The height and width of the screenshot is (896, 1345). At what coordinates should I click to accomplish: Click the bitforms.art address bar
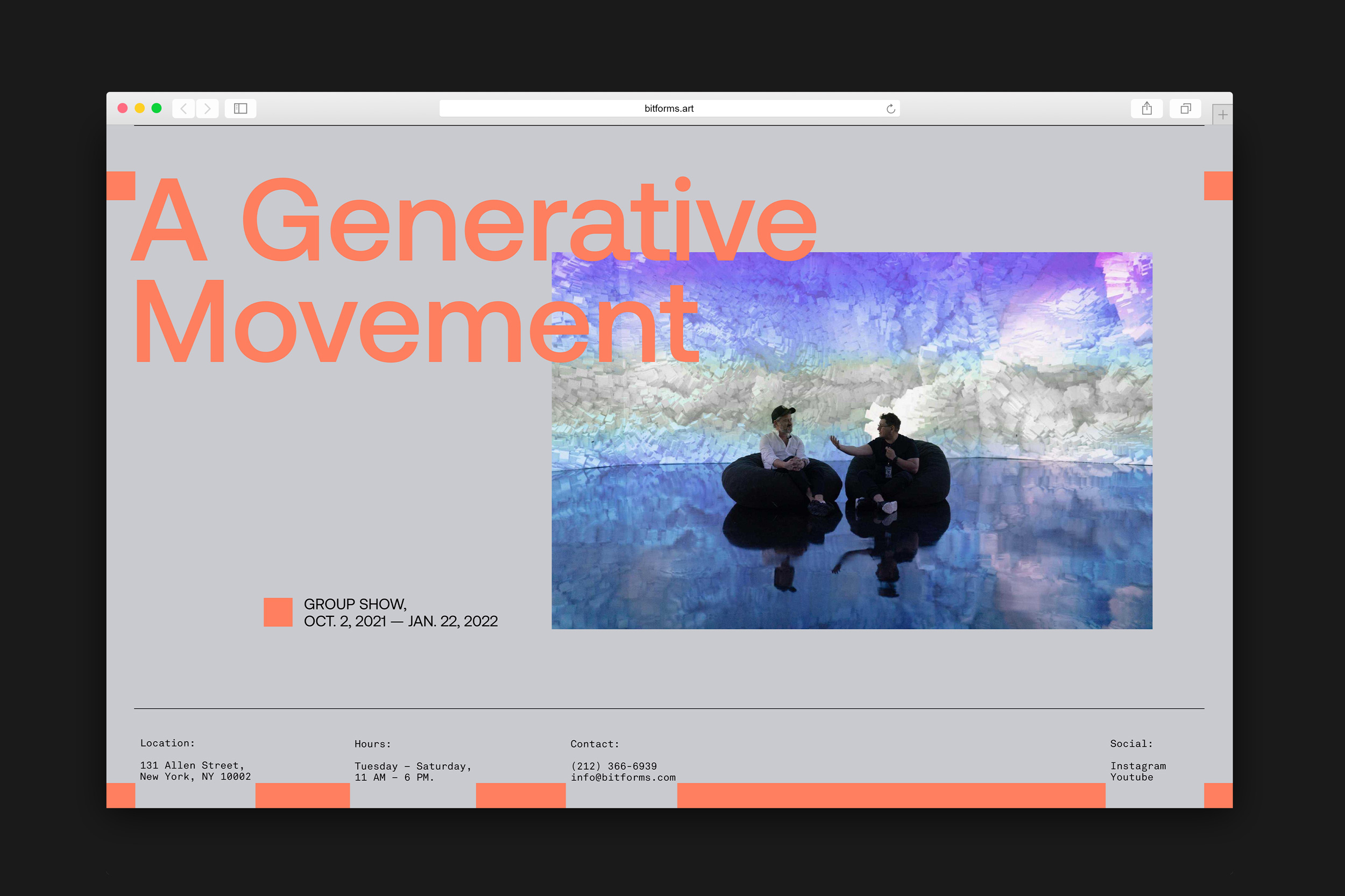point(669,109)
